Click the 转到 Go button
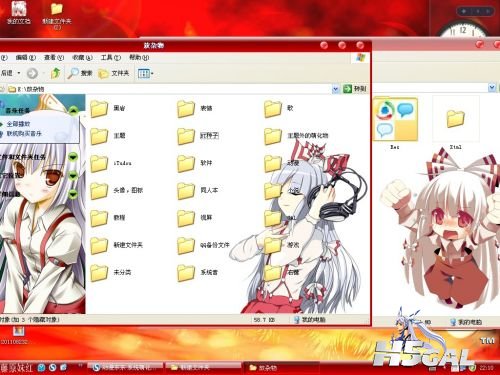 tap(355, 89)
